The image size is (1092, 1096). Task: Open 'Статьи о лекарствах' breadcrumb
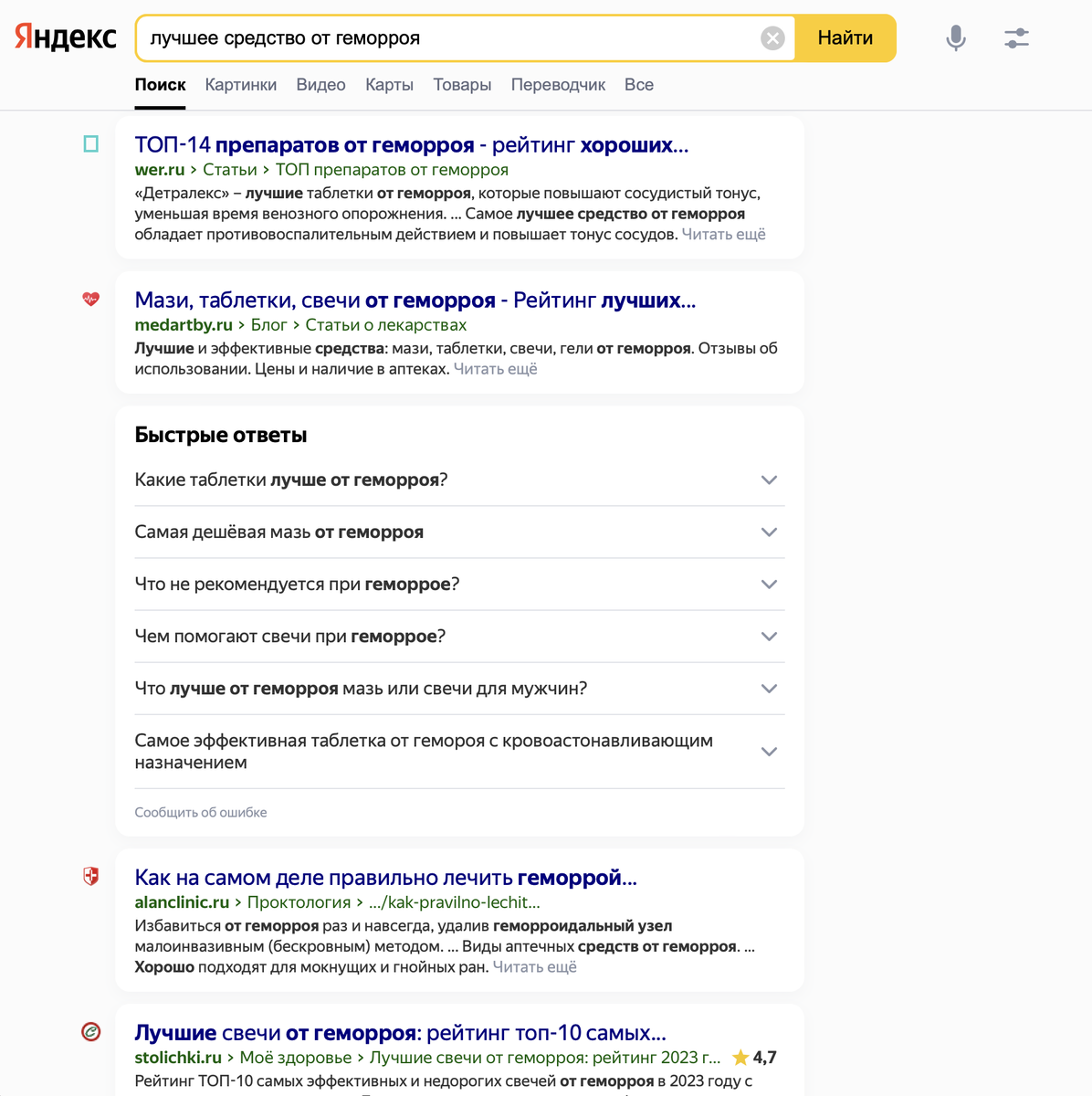[385, 325]
